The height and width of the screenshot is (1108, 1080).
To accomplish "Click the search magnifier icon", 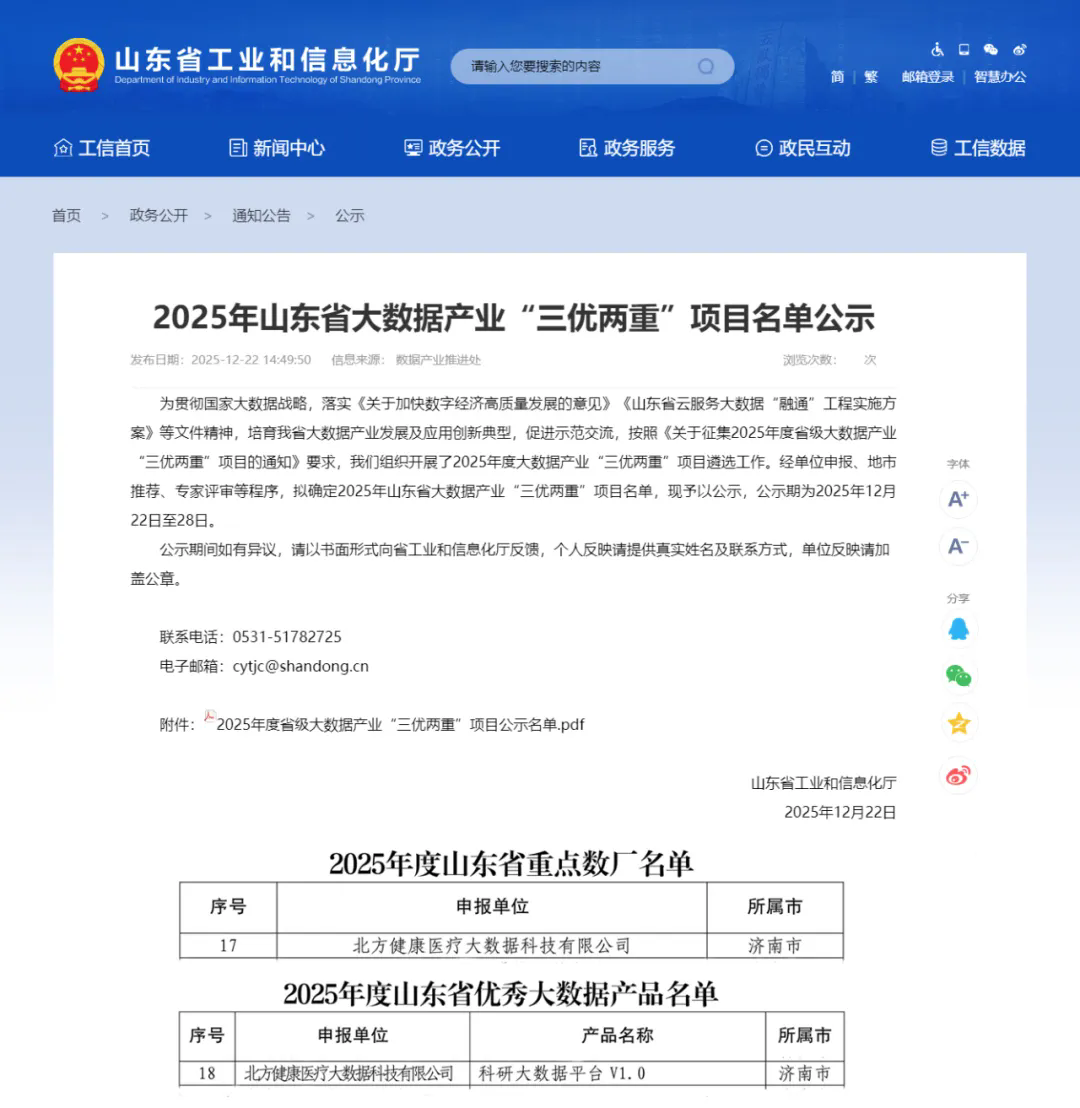I will pyautogui.click(x=706, y=67).
